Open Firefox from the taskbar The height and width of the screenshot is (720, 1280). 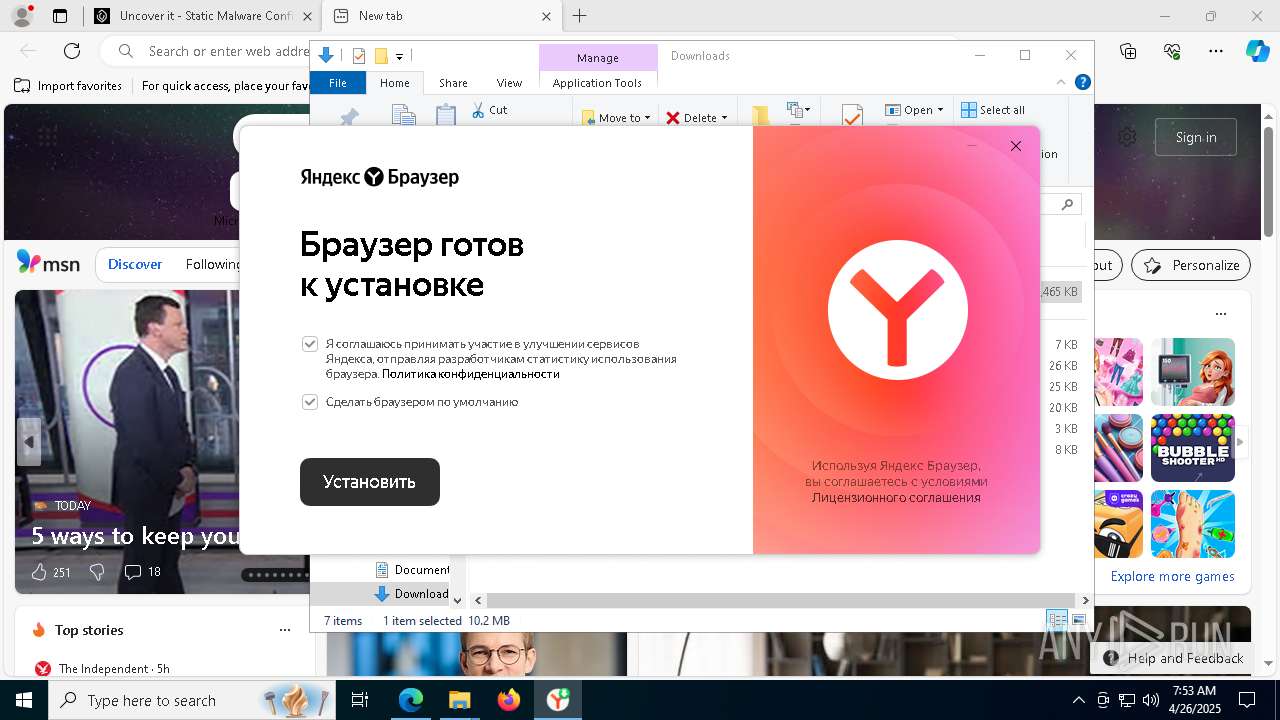pos(509,700)
